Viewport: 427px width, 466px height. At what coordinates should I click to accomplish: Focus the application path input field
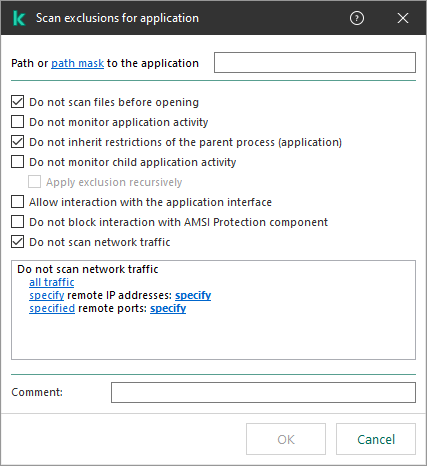click(315, 62)
